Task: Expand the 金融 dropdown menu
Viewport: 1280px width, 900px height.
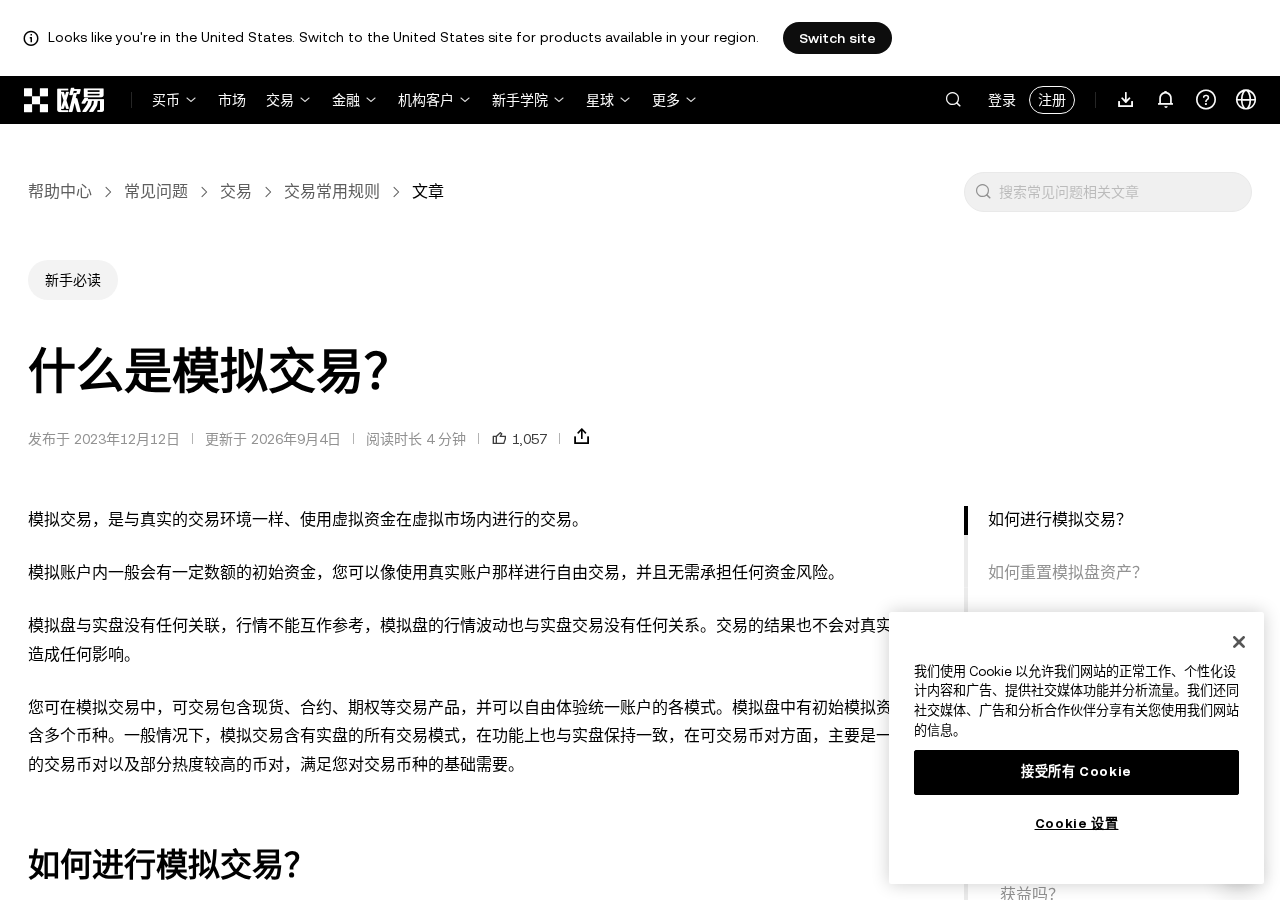Action: click(354, 100)
